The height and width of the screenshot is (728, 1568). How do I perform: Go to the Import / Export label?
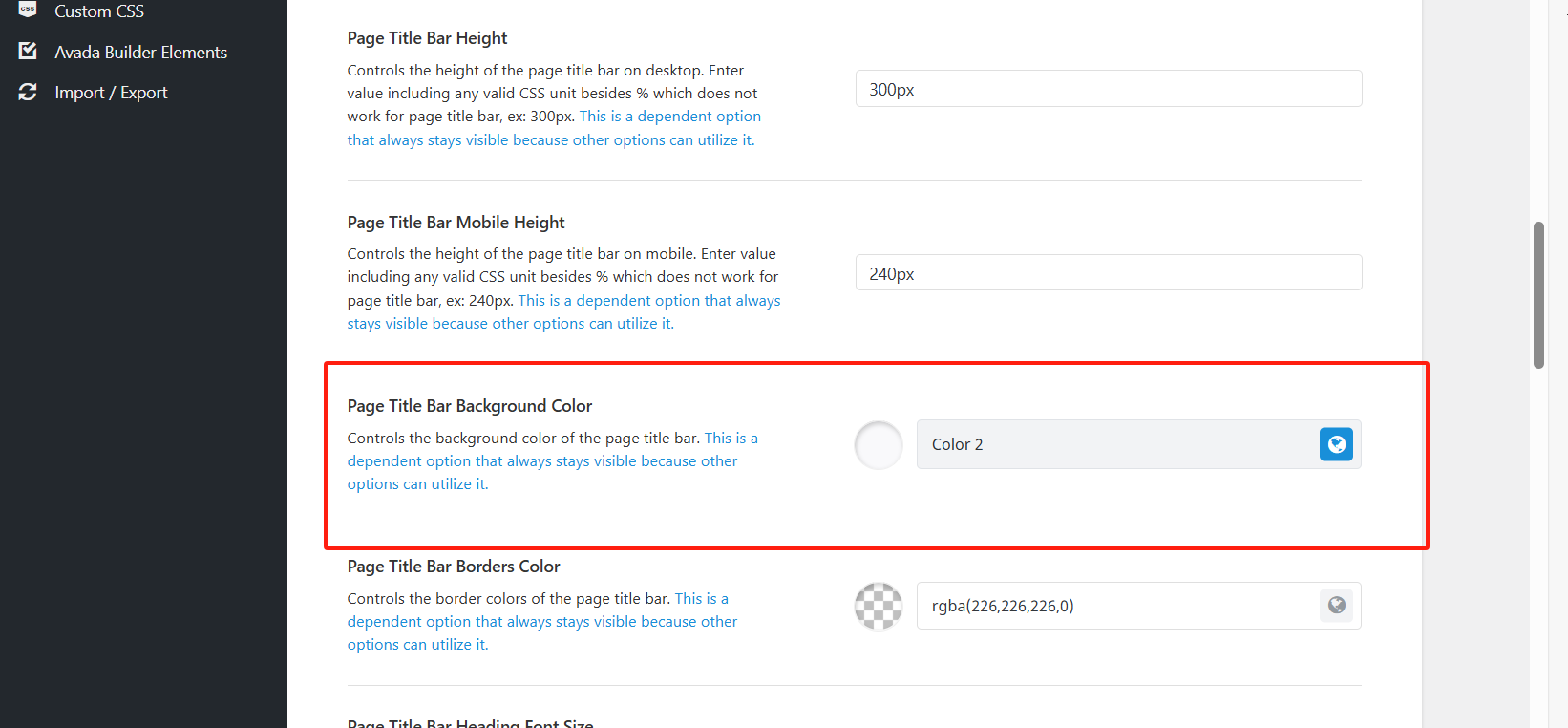(111, 93)
